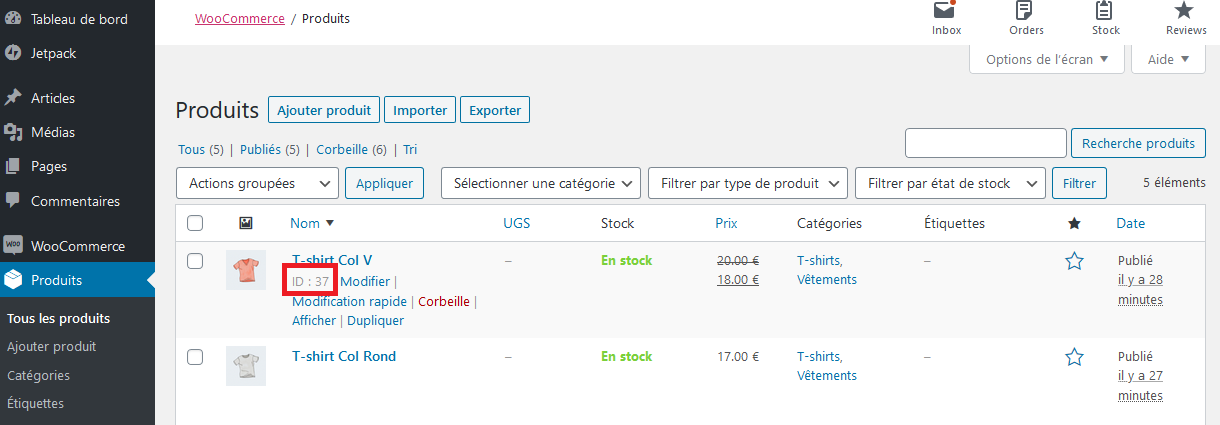The height and width of the screenshot is (425, 1220).
Task: Open Sélectionner une catégorie dropdown
Action: tap(541, 183)
